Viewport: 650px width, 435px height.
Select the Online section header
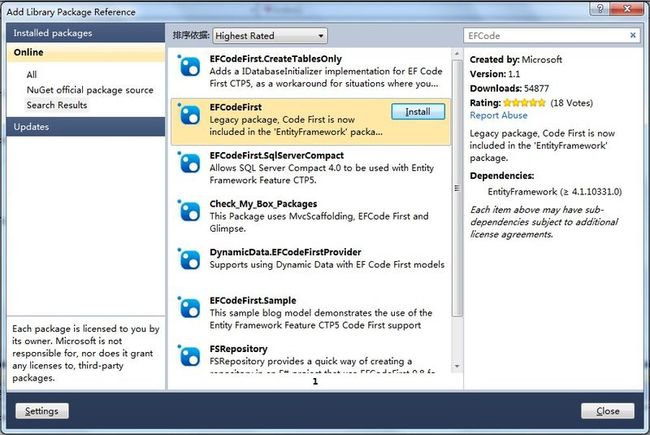(86, 52)
